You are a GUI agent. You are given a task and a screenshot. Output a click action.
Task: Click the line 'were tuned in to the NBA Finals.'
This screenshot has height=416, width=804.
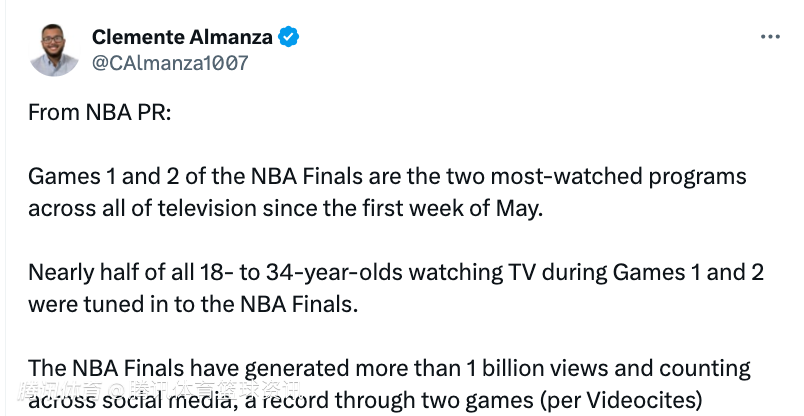point(193,304)
